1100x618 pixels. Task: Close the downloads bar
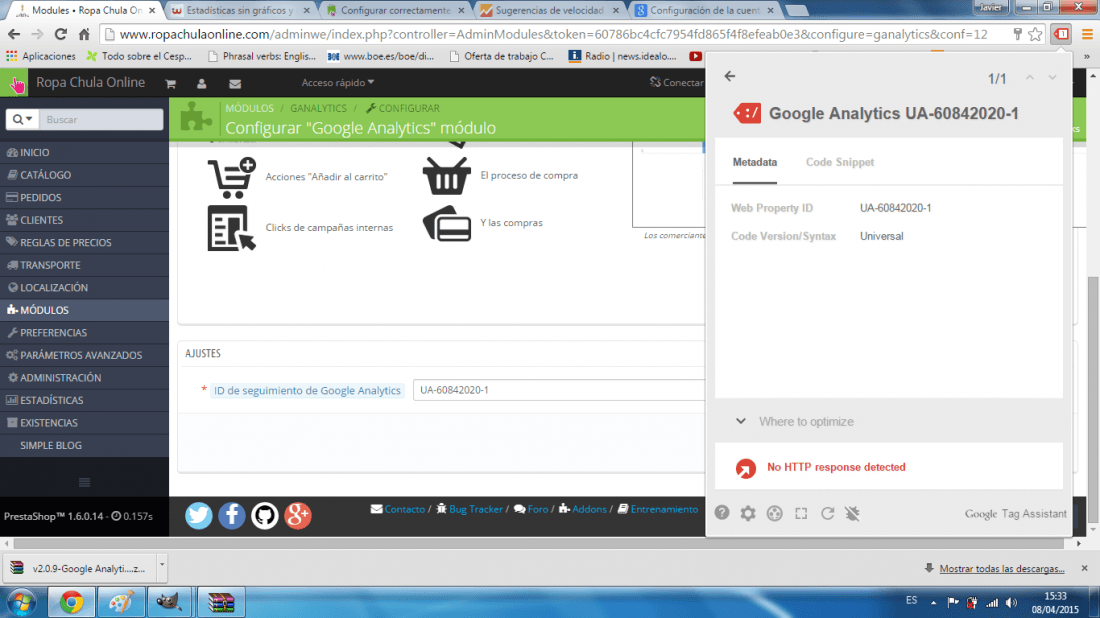tap(1085, 567)
